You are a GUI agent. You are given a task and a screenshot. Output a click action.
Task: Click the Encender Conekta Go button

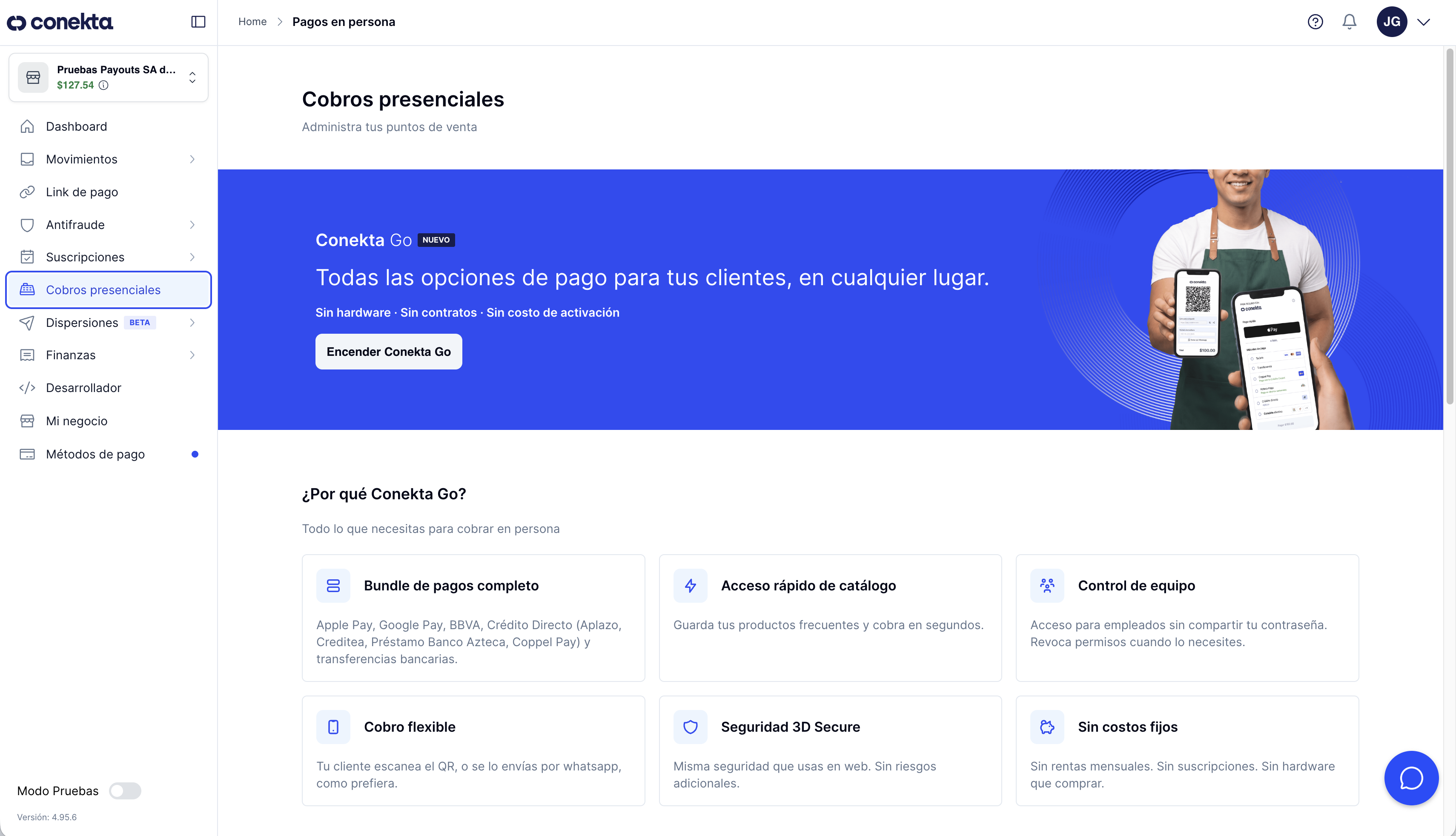(389, 352)
